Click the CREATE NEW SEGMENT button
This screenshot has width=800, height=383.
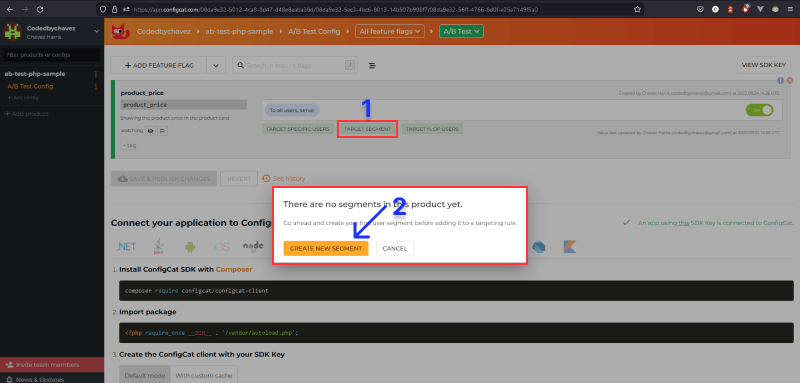coord(326,248)
